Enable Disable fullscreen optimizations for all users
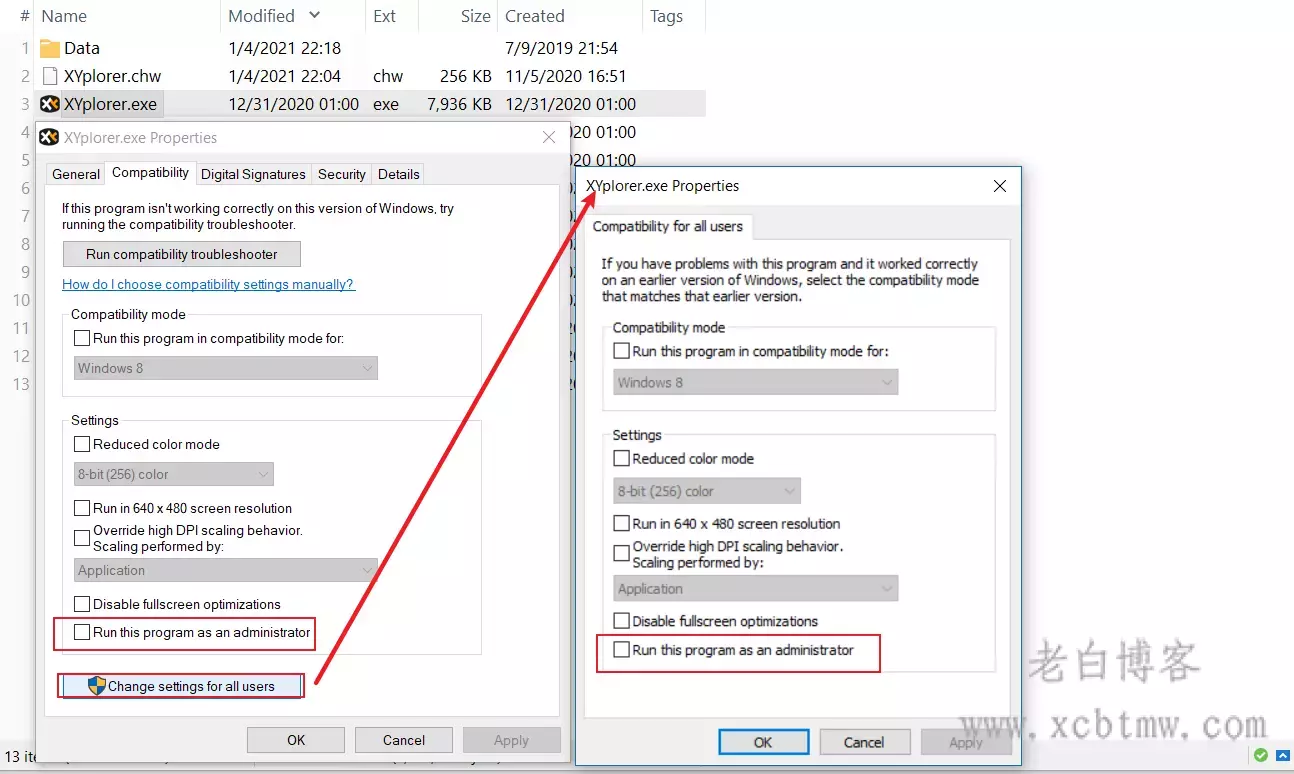 pos(622,621)
